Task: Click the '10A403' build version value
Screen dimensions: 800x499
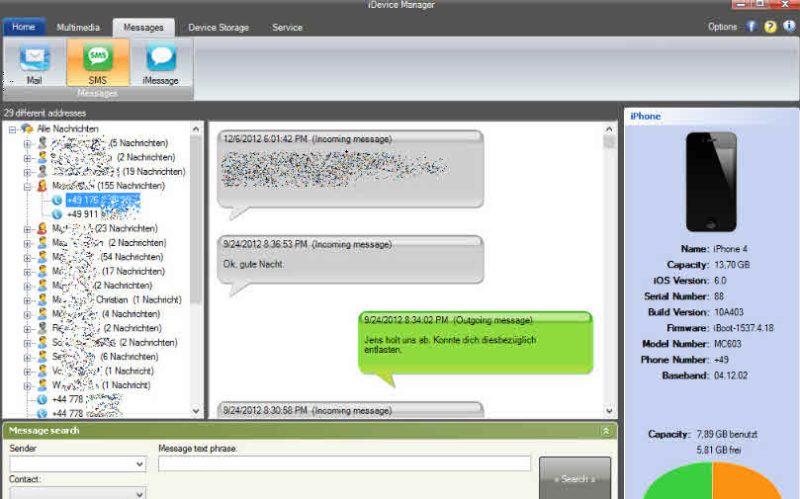Action: point(728,312)
